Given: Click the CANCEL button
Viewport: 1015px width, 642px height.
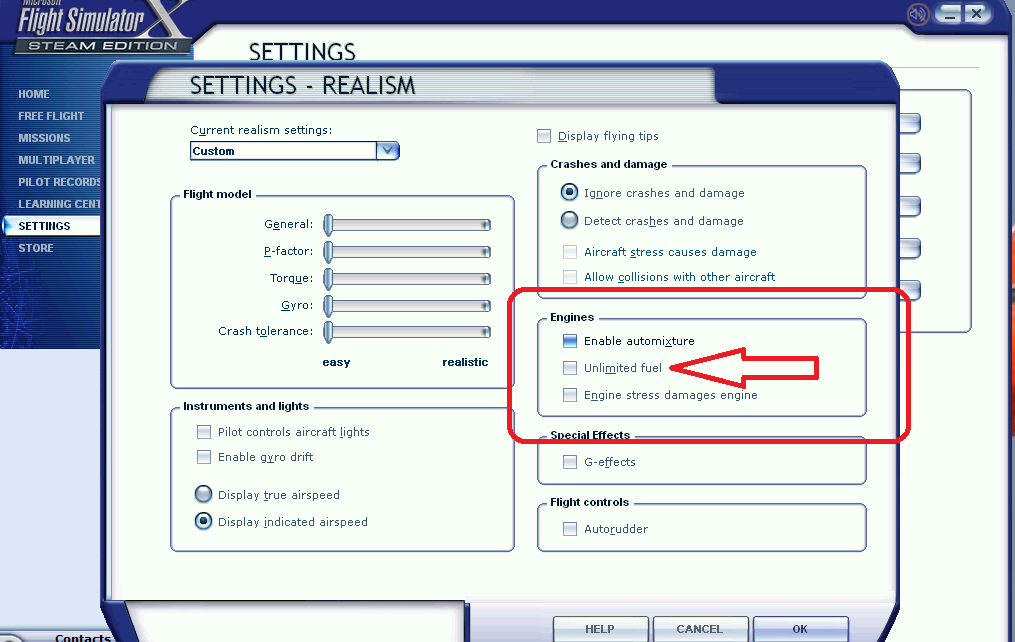Looking at the screenshot, I should point(700,629).
